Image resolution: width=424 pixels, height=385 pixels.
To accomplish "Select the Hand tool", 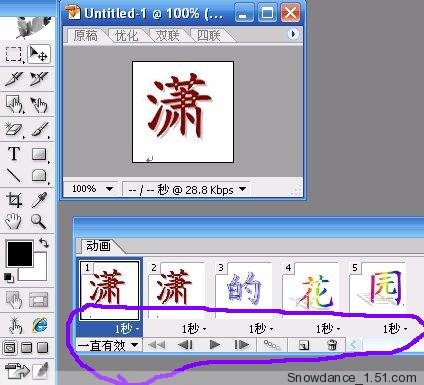I will [13, 221].
